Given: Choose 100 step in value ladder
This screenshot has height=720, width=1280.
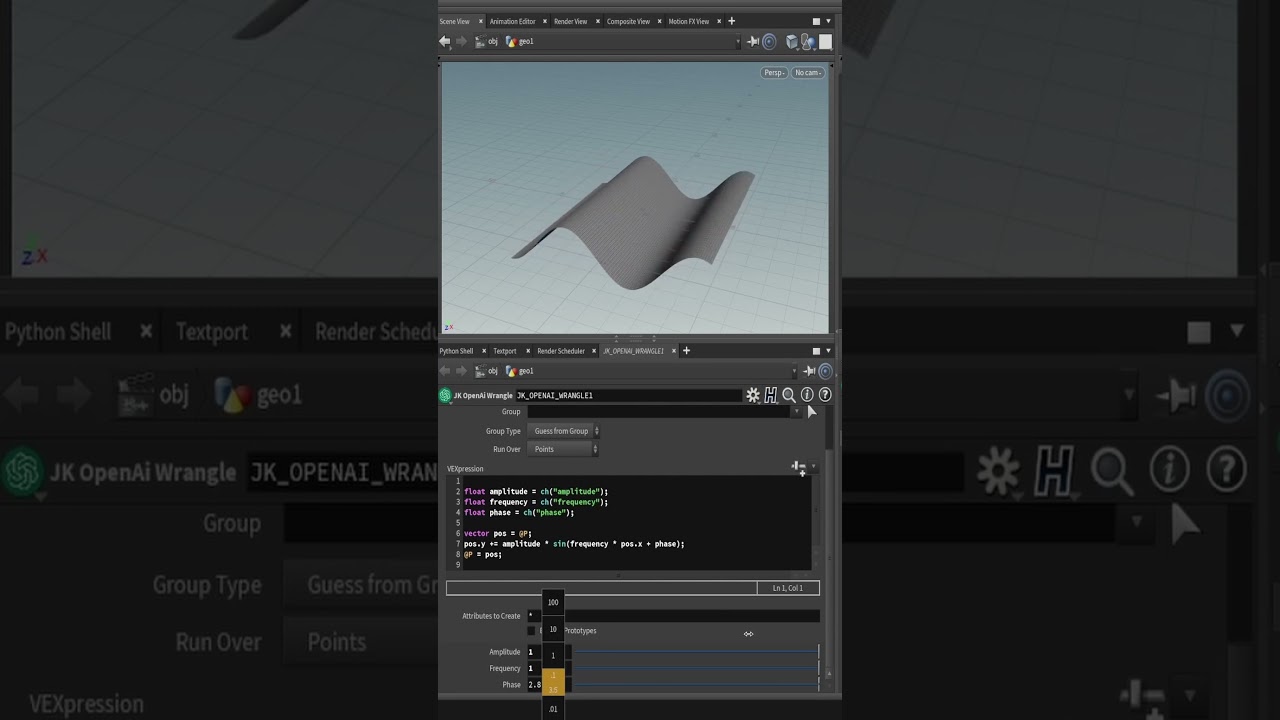Looking at the screenshot, I should pyautogui.click(x=553, y=602).
